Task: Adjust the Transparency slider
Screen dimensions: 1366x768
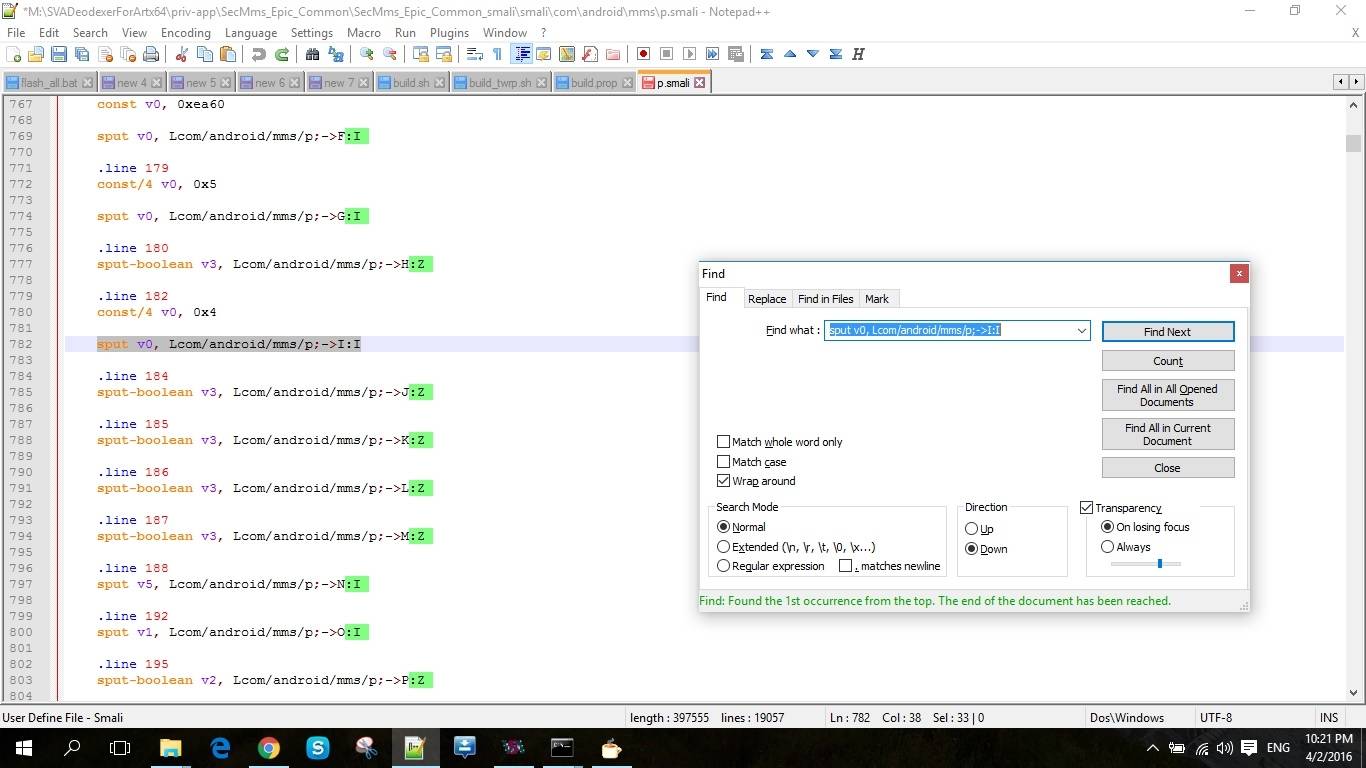Action: click(x=1159, y=563)
